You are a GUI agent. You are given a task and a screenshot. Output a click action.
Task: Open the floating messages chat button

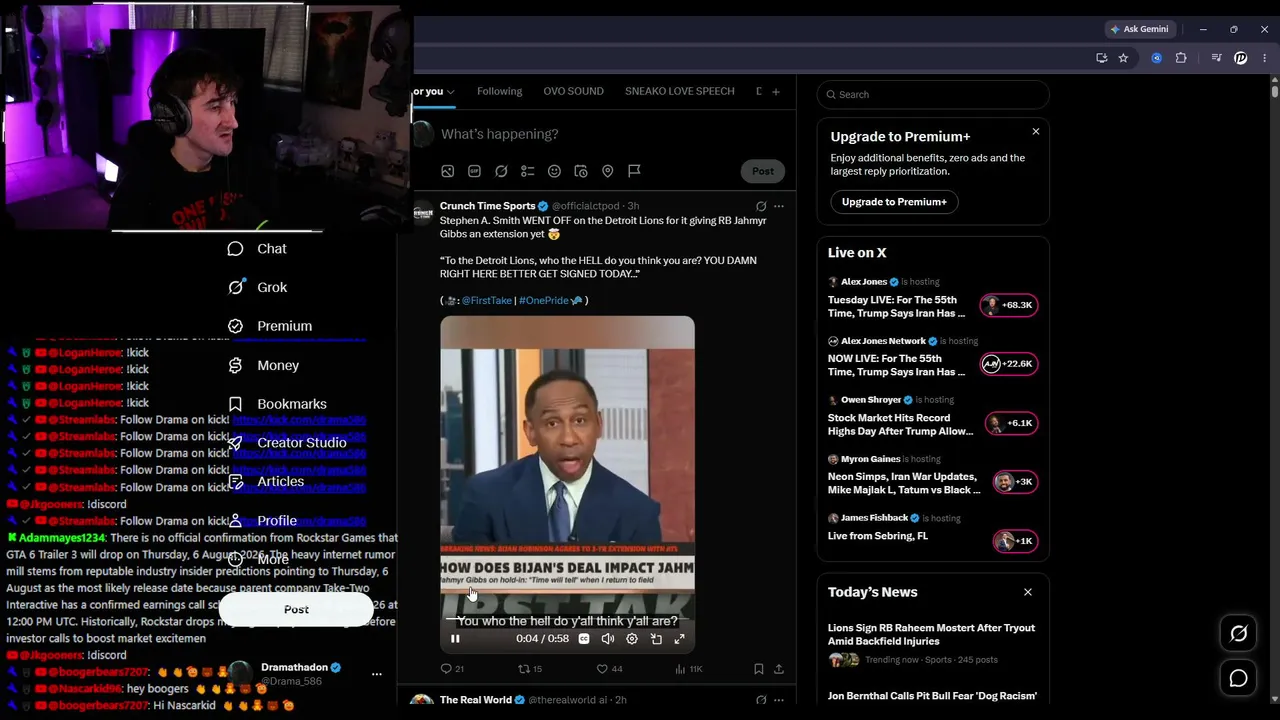(1239, 679)
